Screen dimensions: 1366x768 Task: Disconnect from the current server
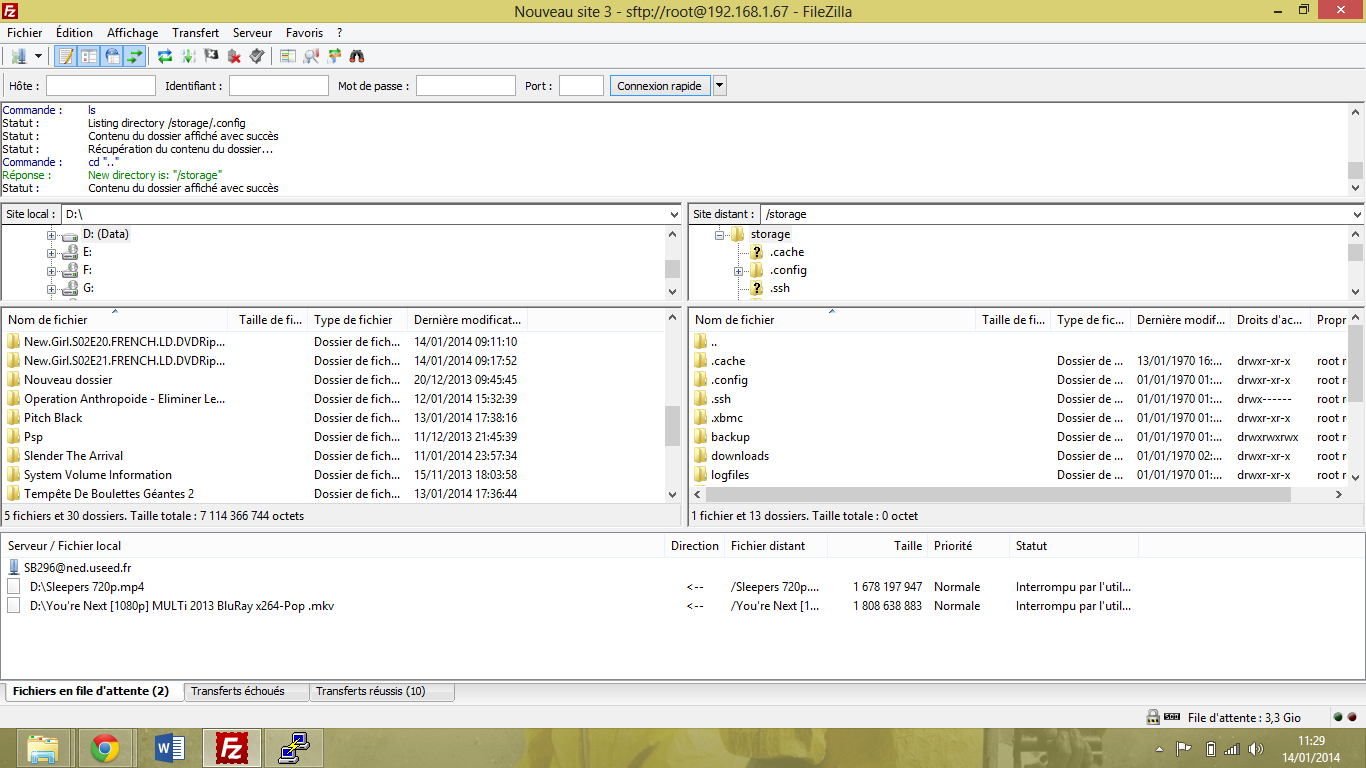click(234, 56)
